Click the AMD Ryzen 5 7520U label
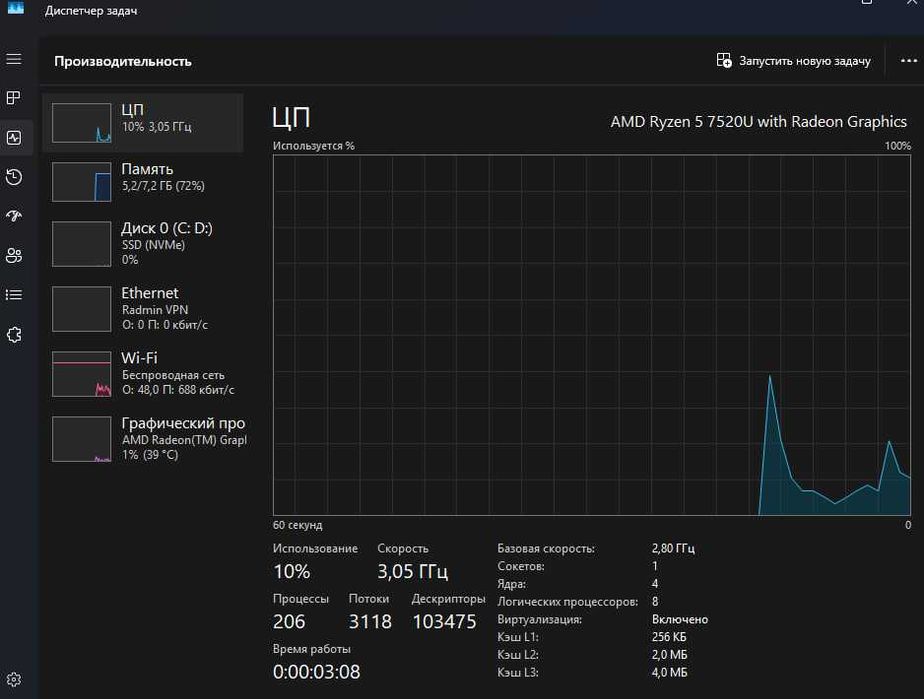The height and width of the screenshot is (699, 924). [758, 121]
